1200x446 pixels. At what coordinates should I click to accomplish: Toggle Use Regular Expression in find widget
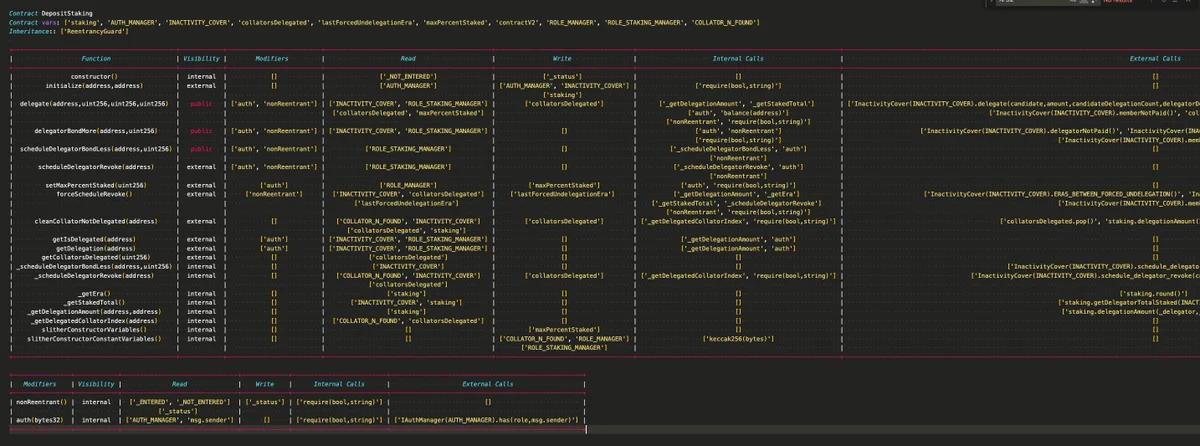pyautogui.click(x=1094, y=2)
